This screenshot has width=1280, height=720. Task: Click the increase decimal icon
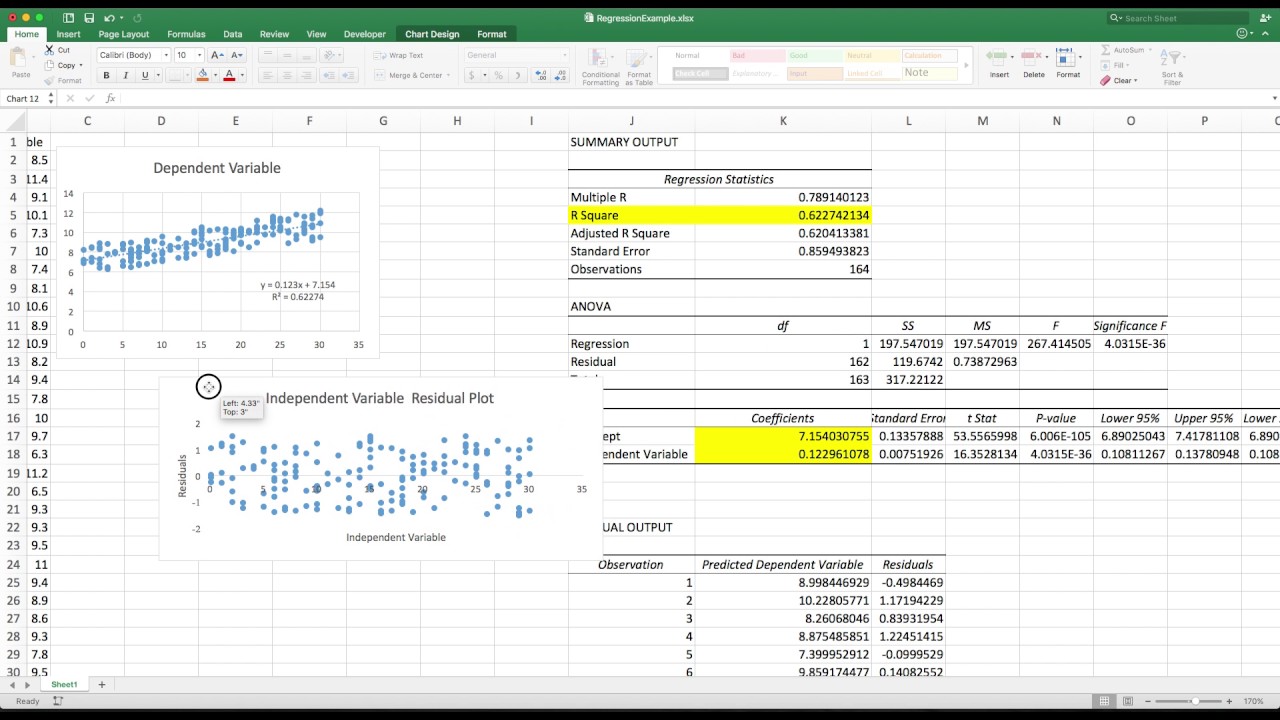pyautogui.click(x=541, y=75)
